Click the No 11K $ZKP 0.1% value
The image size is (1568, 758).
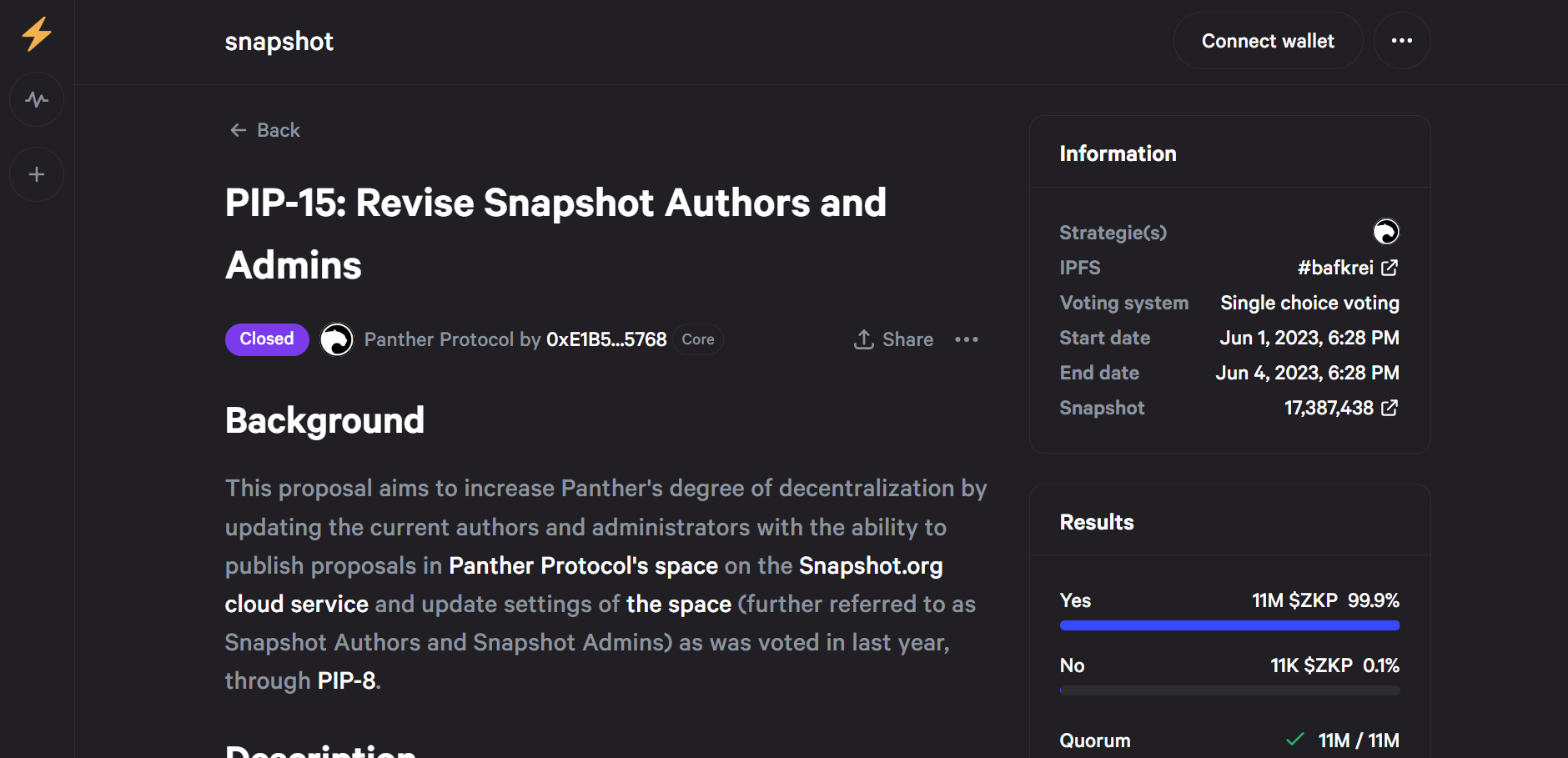(x=1334, y=665)
